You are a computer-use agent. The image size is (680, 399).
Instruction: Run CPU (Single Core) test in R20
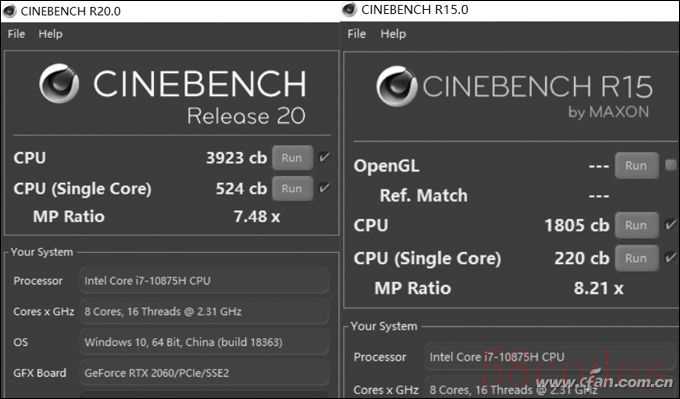pos(292,188)
